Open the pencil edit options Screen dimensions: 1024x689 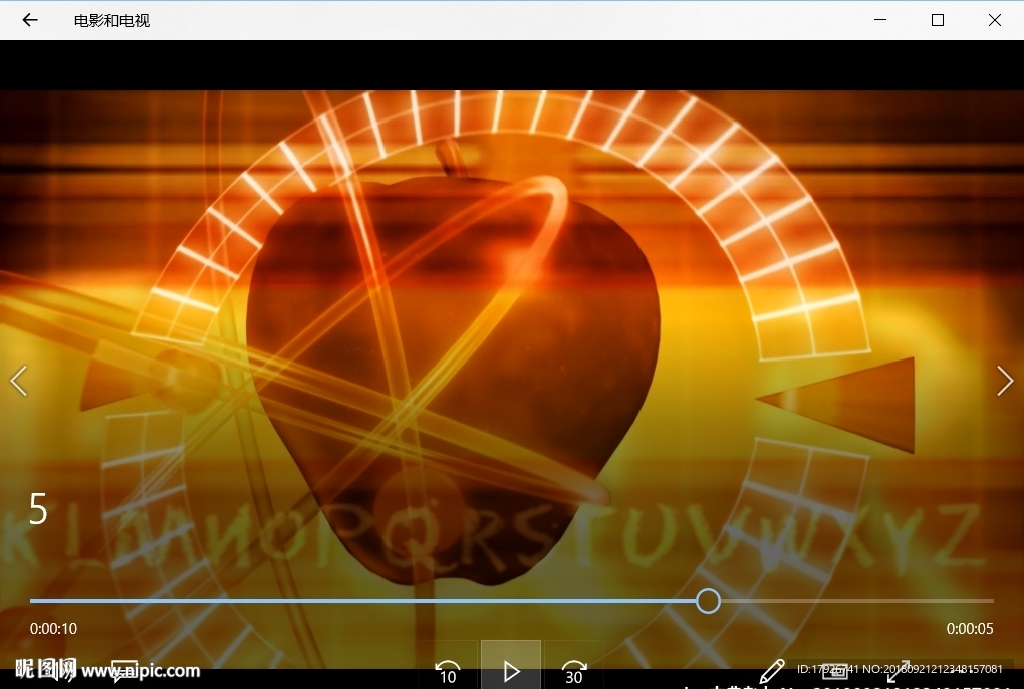(771, 671)
